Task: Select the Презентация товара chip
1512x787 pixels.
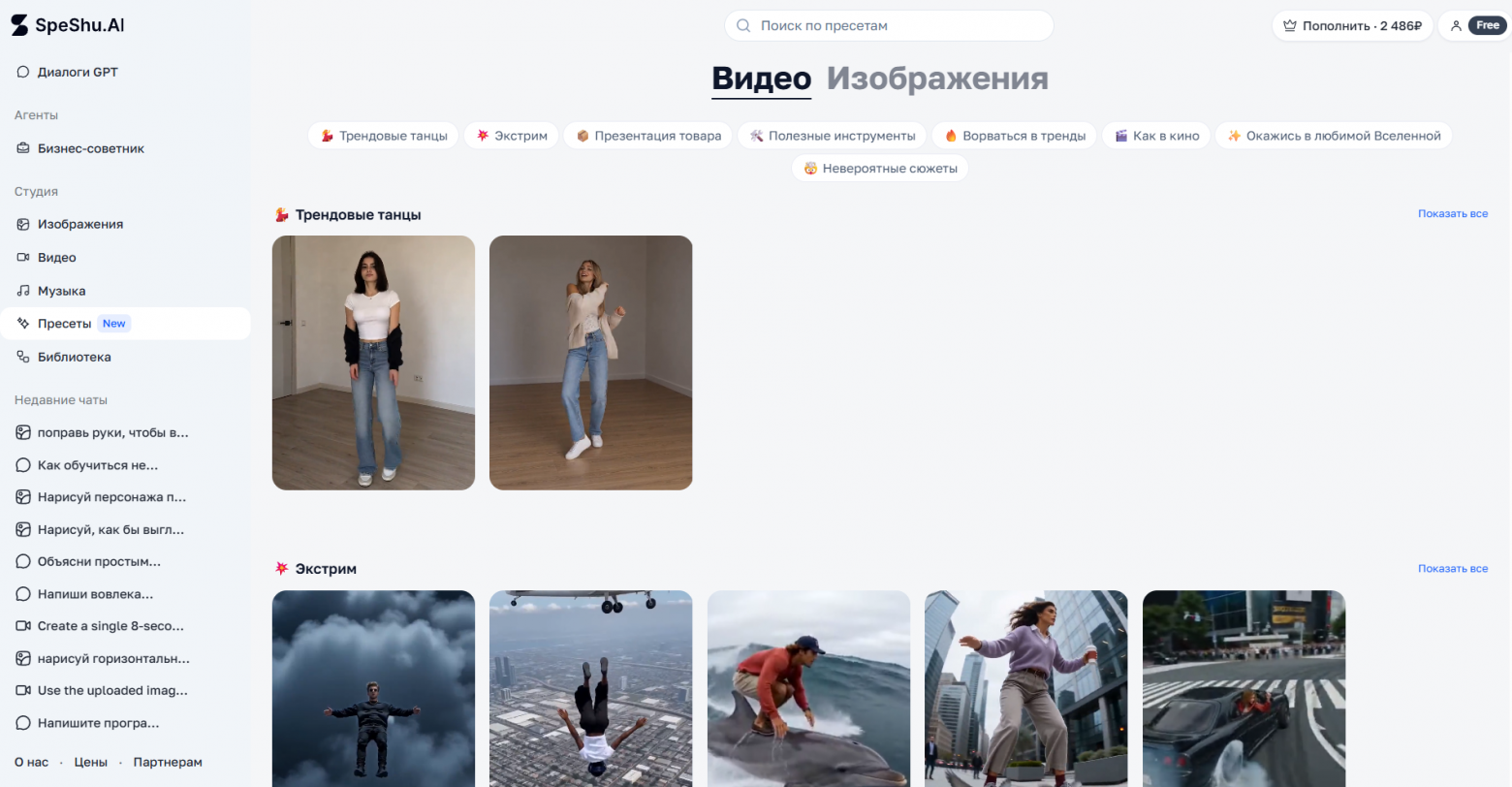Action: pyautogui.click(x=648, y=136)
